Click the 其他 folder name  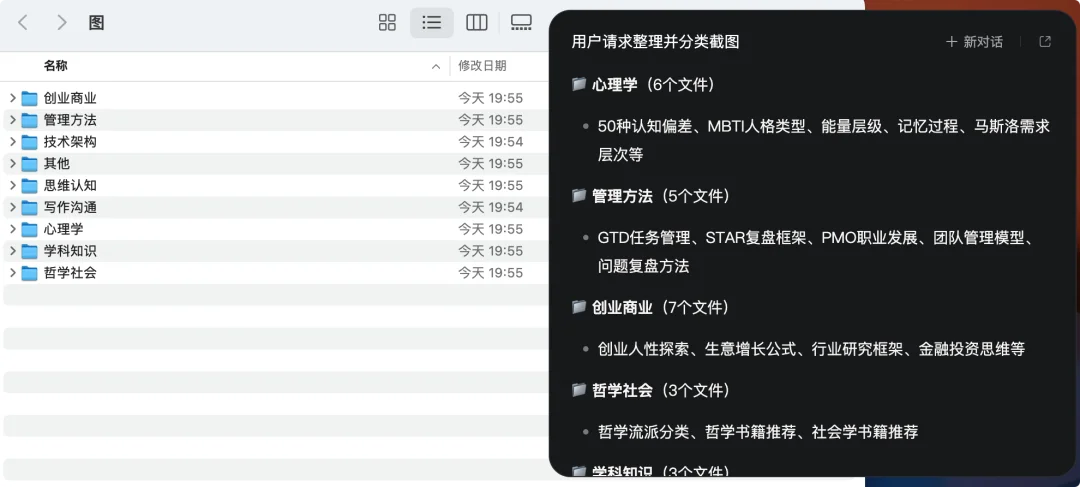[56, 164]
